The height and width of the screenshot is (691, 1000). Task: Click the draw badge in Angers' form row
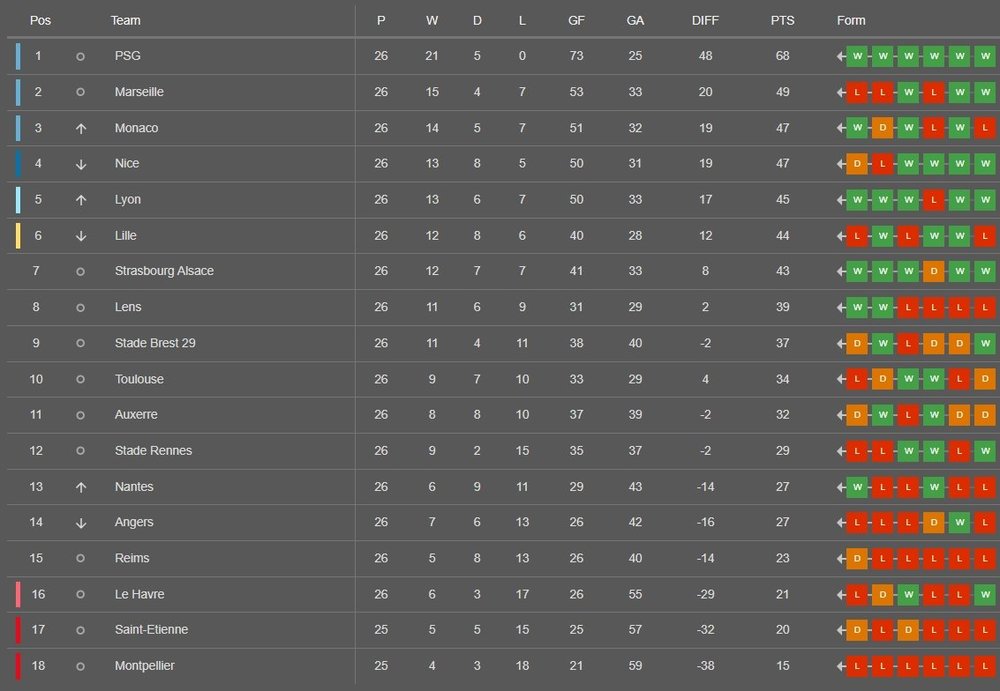[933, 522]
